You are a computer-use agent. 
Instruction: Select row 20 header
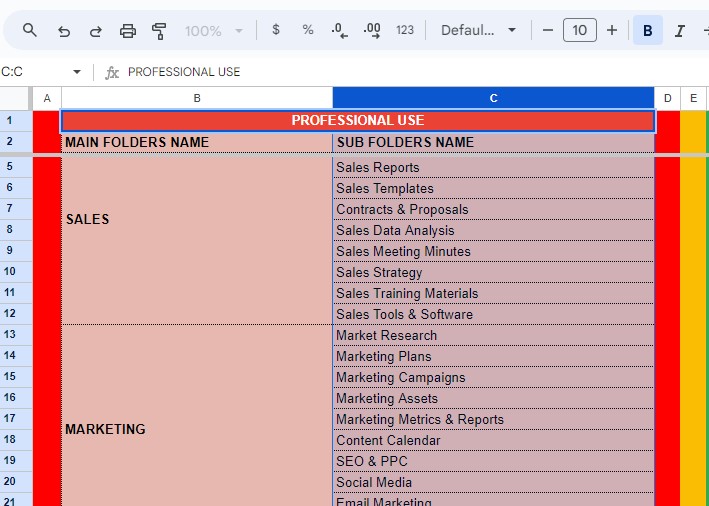click(16, 482)
